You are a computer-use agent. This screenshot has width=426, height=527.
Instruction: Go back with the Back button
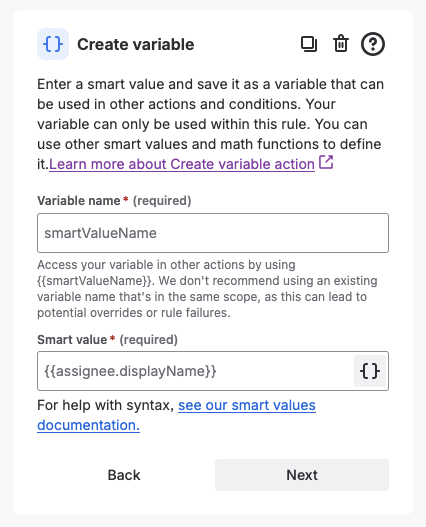pos(124,475)
